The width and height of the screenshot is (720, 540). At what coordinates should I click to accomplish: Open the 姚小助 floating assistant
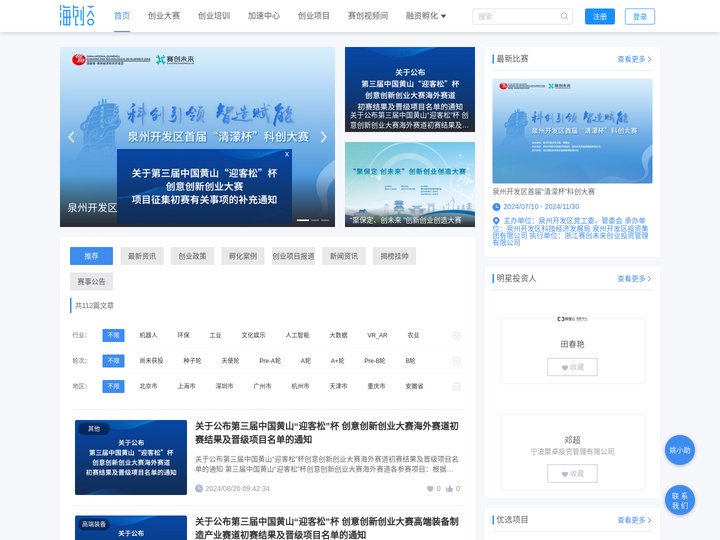point(680,450)
